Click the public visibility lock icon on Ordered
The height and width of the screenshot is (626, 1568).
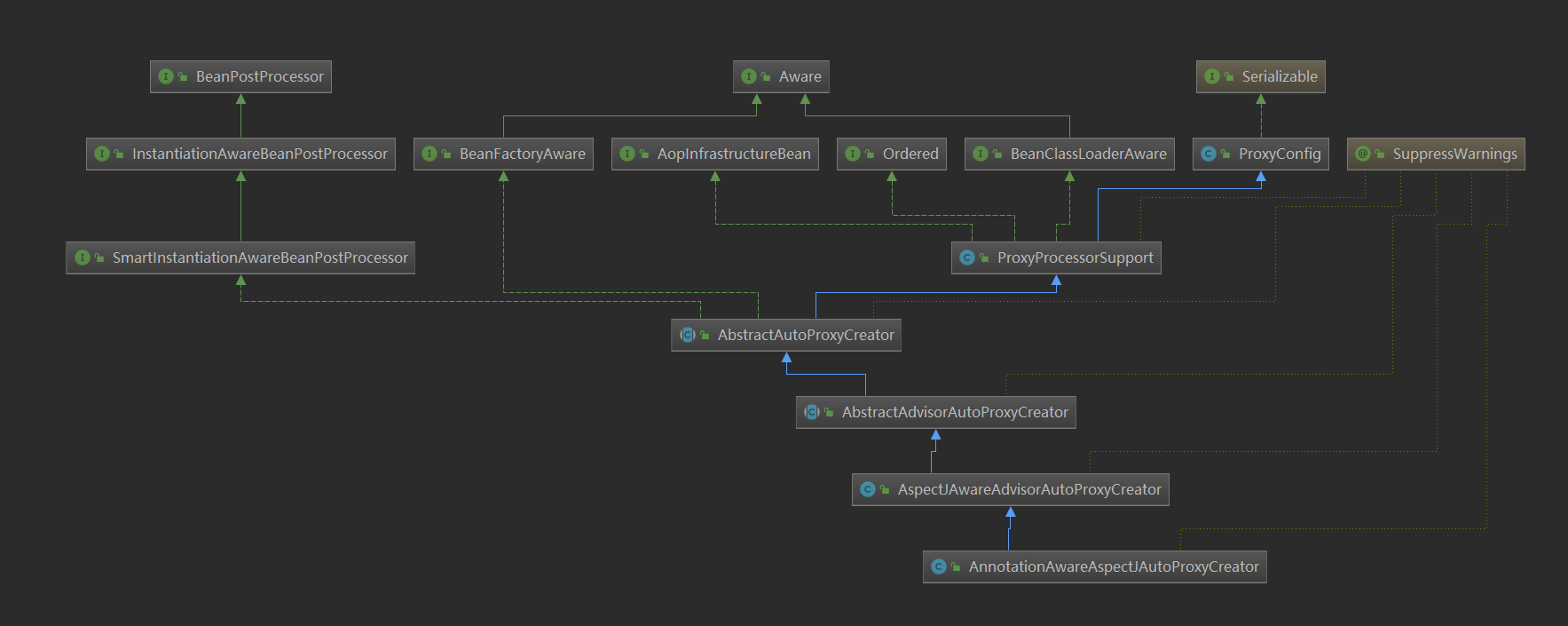click(x=870, y=155)
